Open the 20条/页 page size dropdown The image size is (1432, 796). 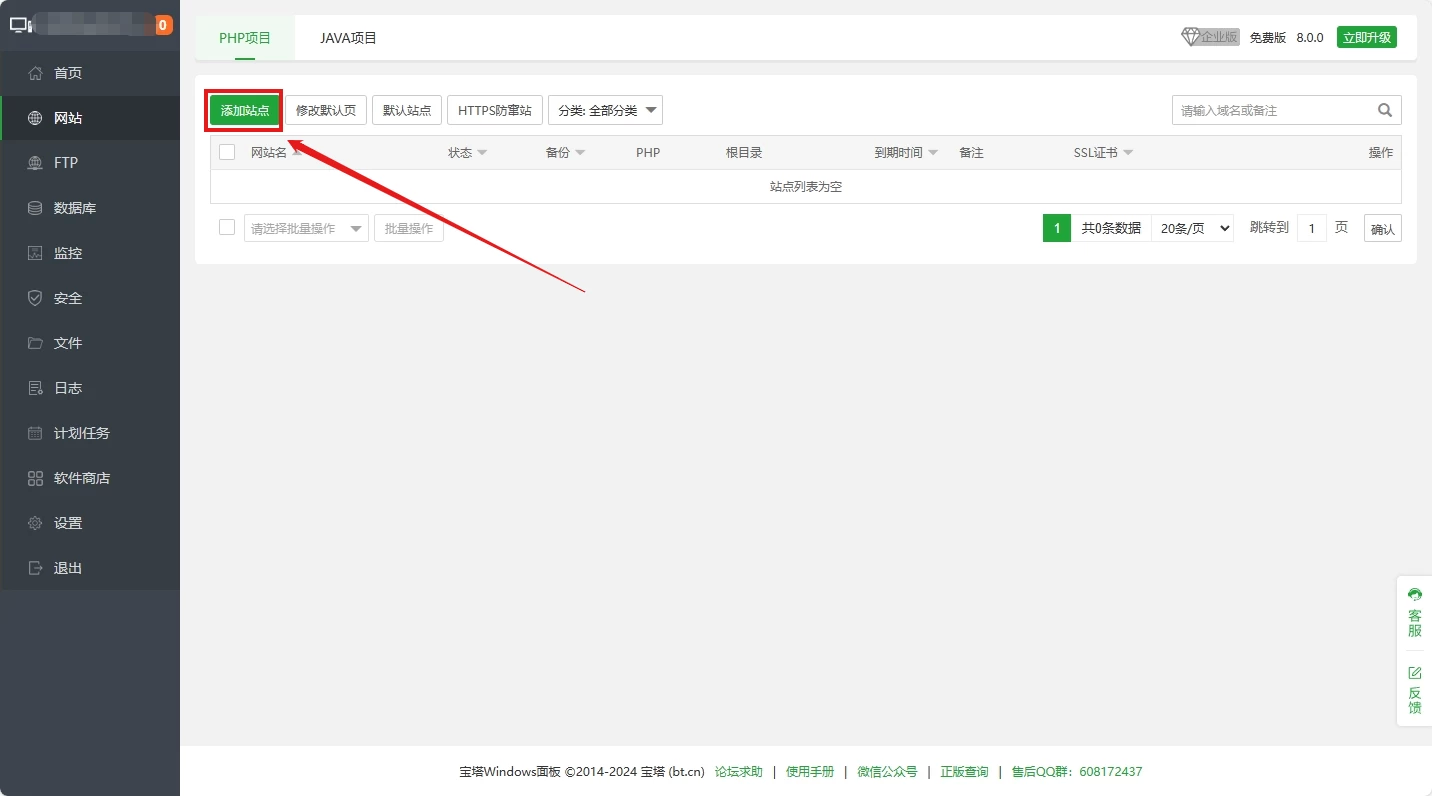[x=1192, y=228]
